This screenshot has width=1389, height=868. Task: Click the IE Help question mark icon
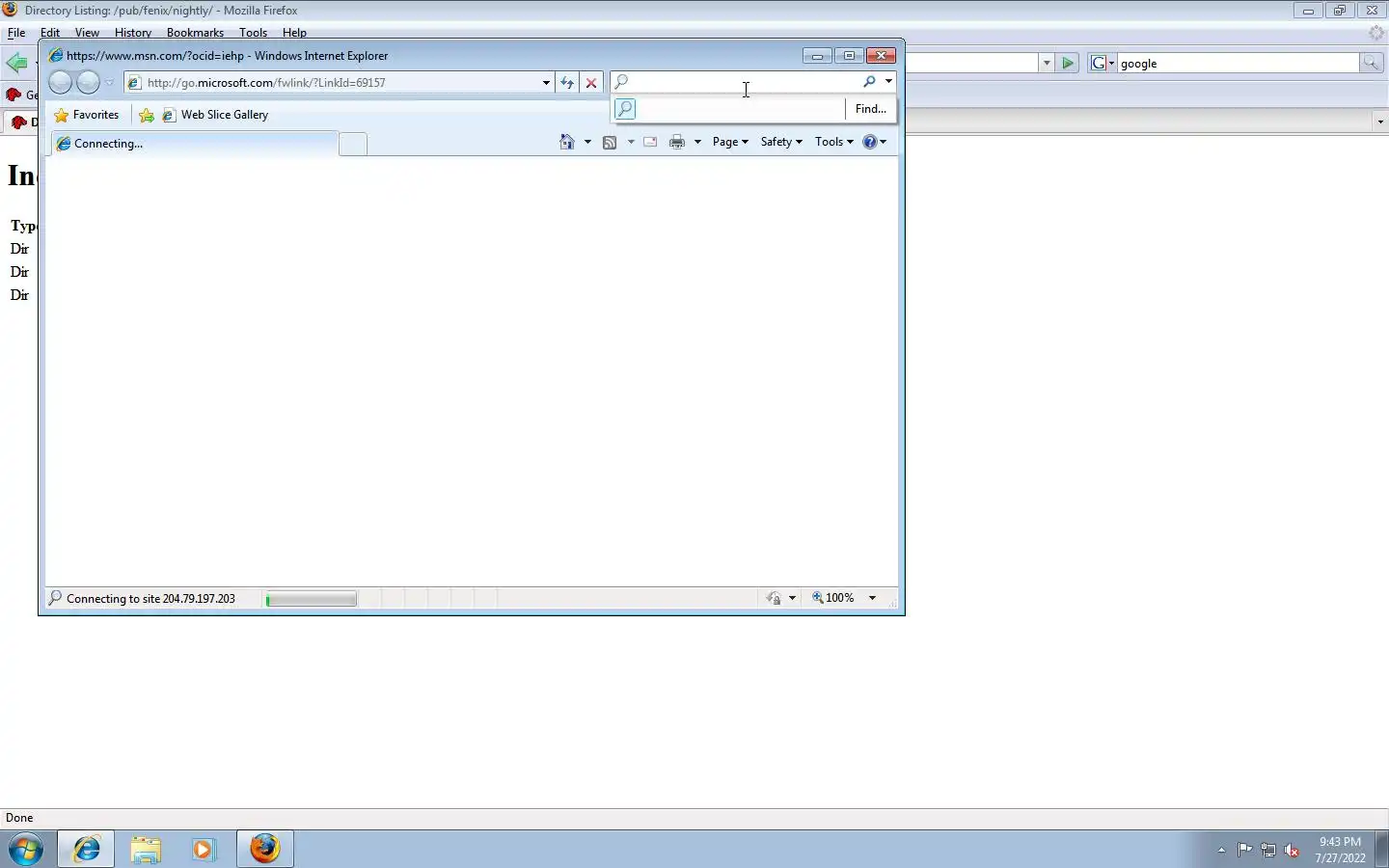[869, 142]
